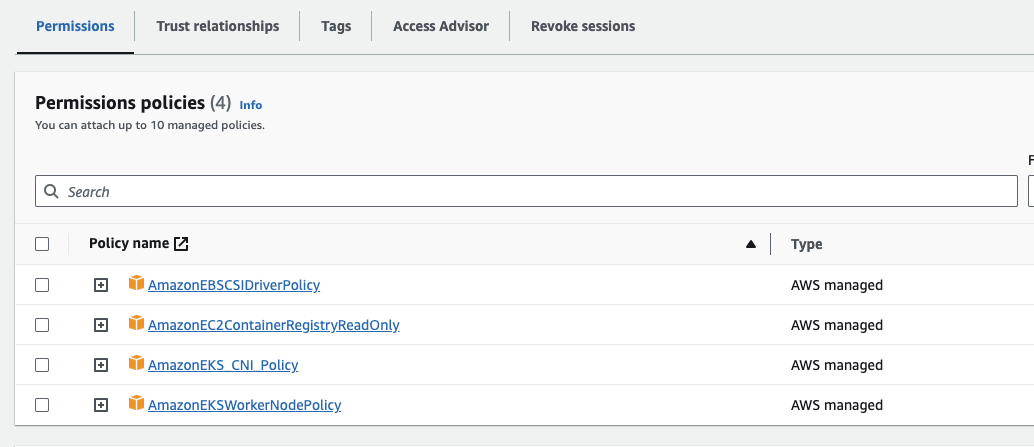
Task: Click the orange box icon for AmazonEBSCSIDriverPolicy
Action: [137, 283]
